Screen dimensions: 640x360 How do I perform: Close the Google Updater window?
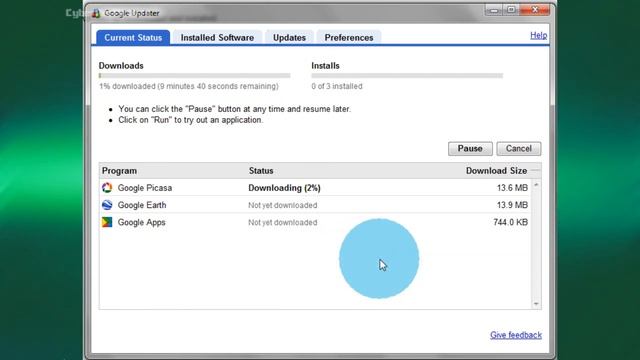point(535,10)
